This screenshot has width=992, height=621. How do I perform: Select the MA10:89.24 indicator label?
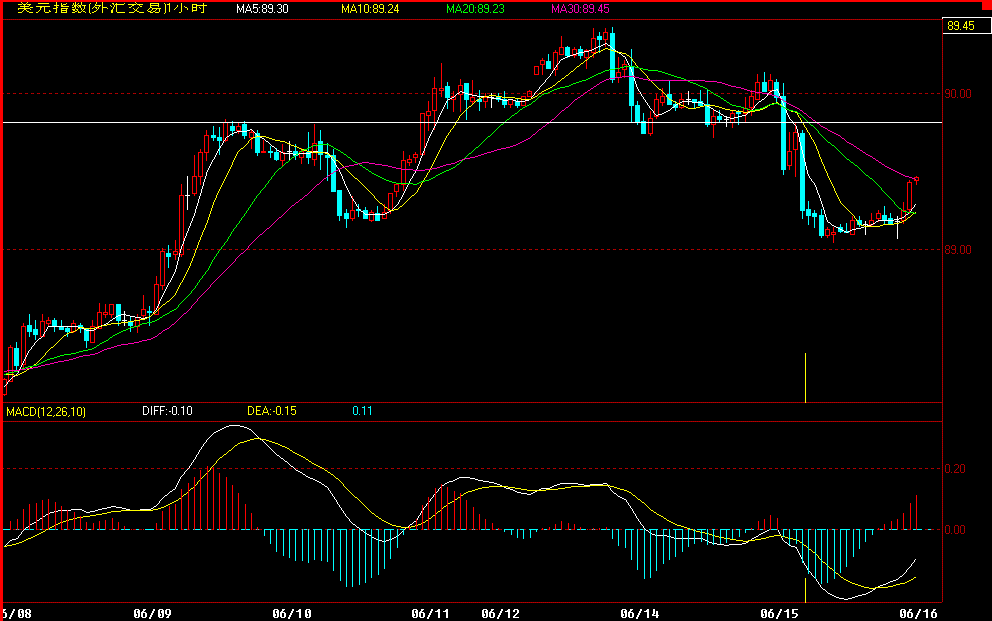(x=369, y=9)
